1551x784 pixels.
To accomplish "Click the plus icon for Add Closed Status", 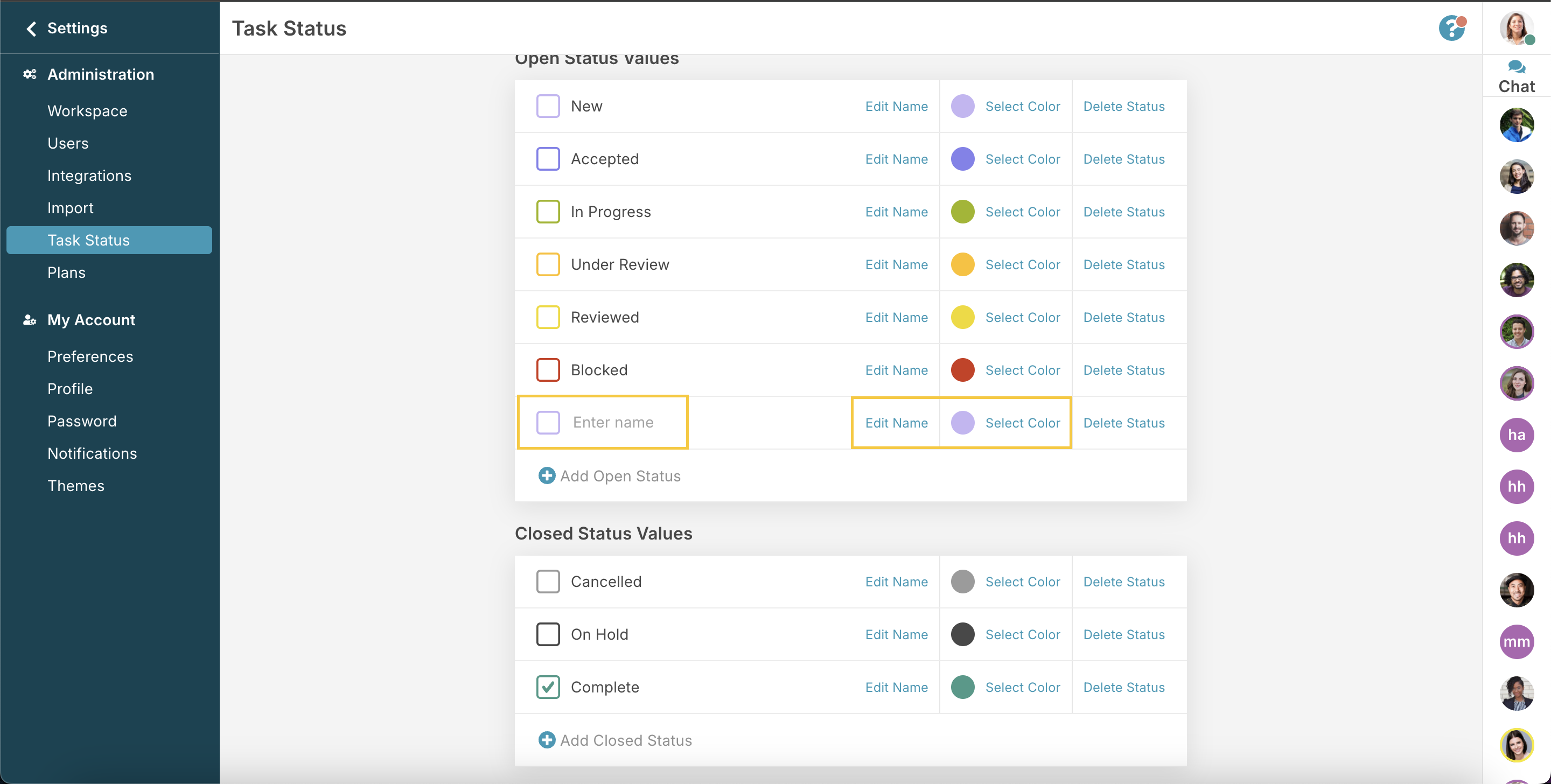I will click(x=547, y=740).
